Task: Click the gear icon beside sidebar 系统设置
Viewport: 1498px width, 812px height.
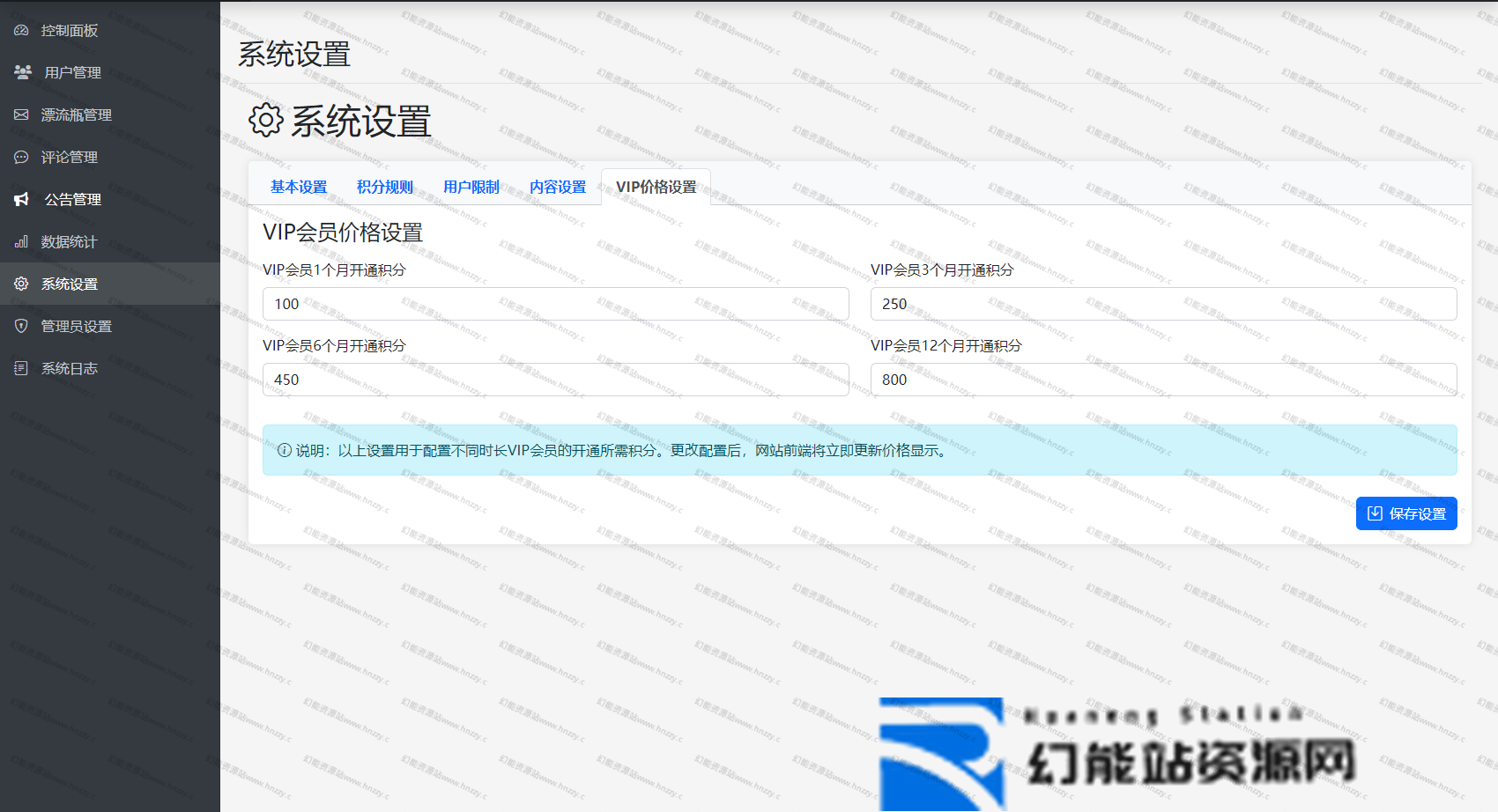Action: click(x=21, y=284)
